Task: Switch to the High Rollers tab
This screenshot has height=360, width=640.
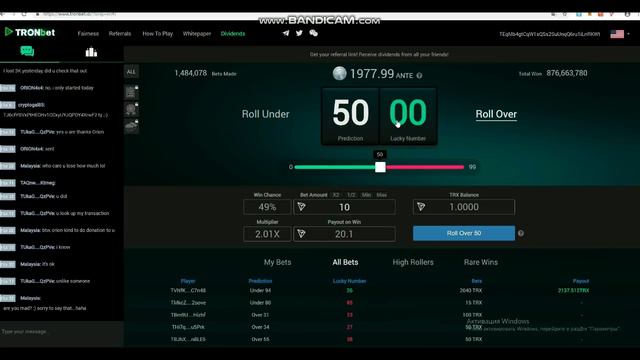Action: [x=413, y=262]
